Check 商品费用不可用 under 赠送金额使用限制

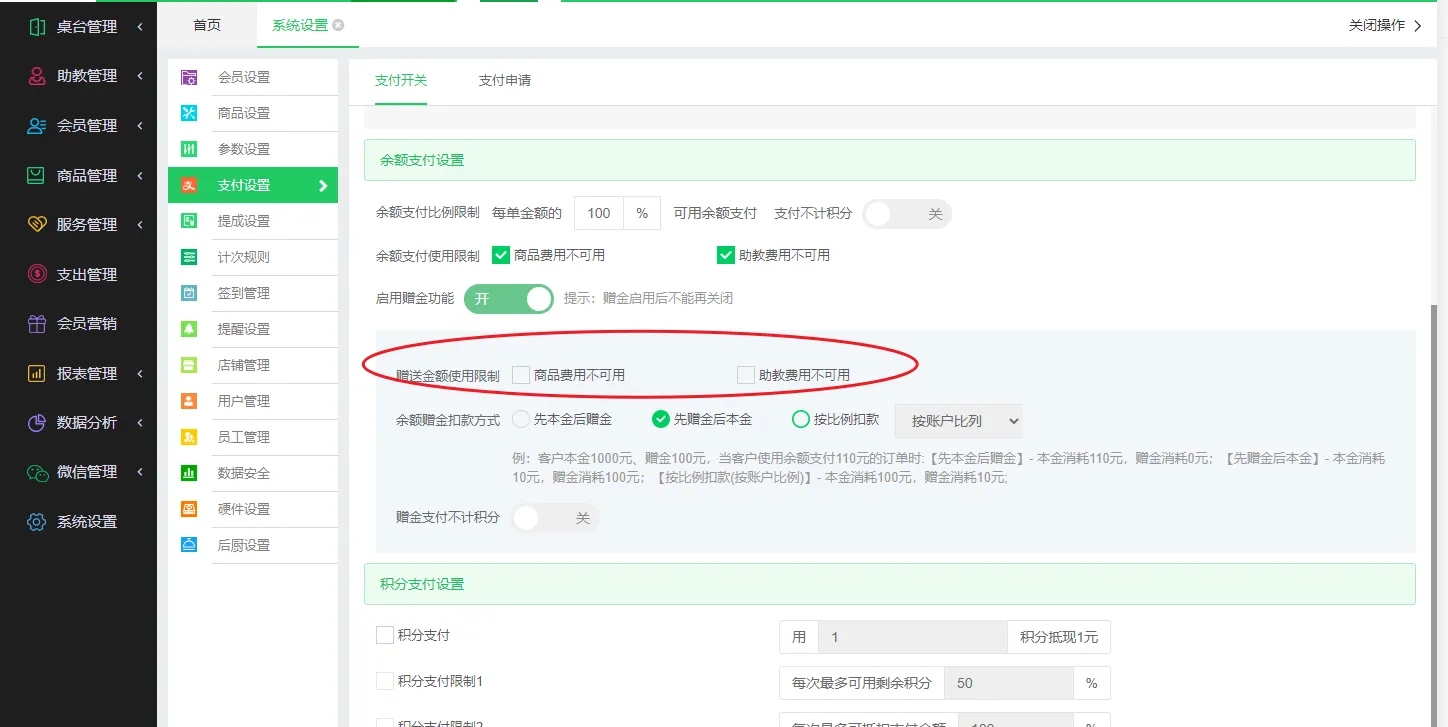(521, 375)
